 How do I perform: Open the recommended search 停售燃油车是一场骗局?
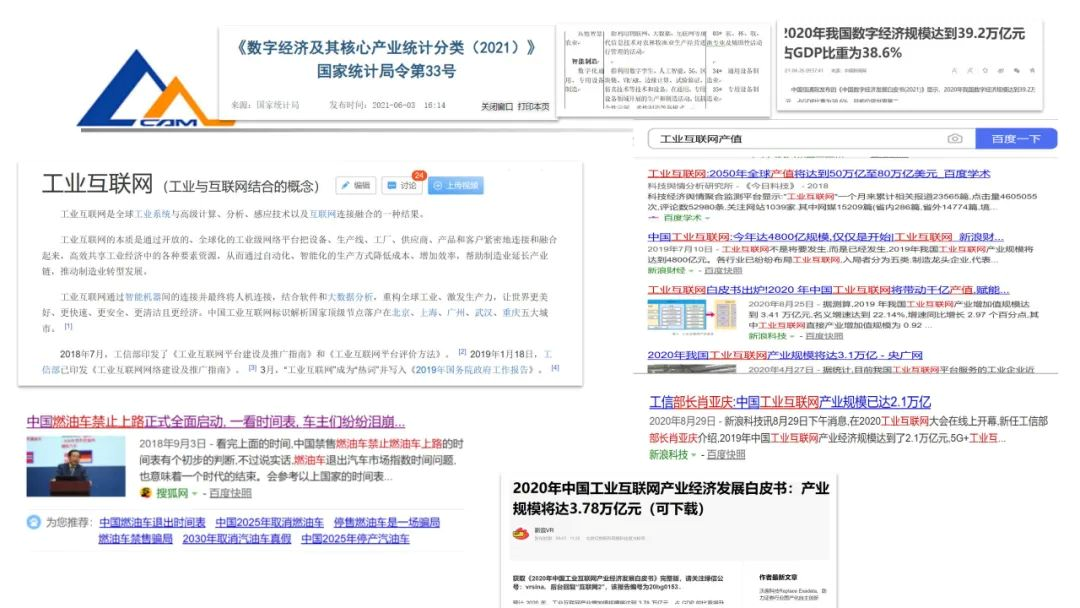point(386,523)
